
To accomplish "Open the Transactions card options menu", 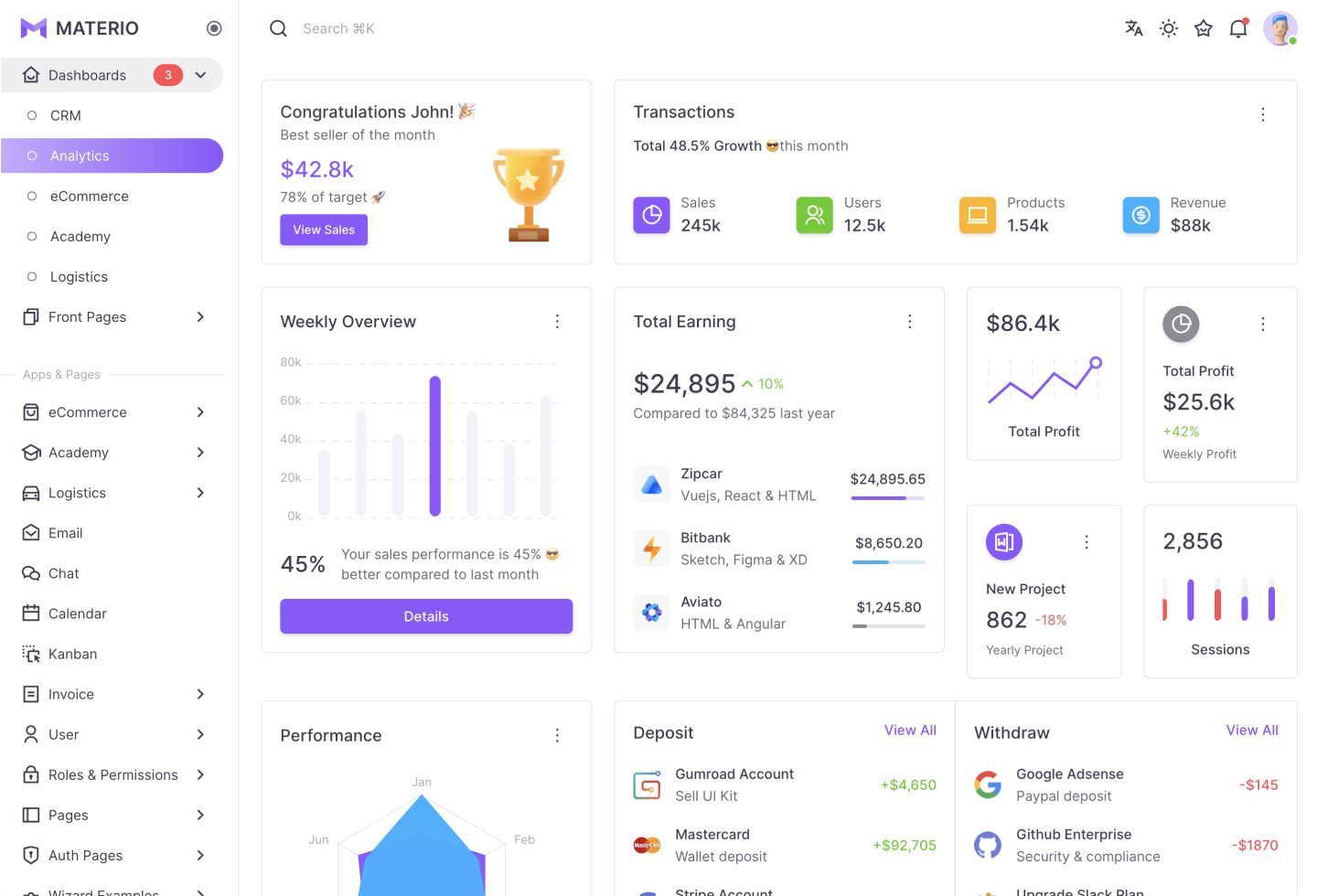I will coord(1263,114).
